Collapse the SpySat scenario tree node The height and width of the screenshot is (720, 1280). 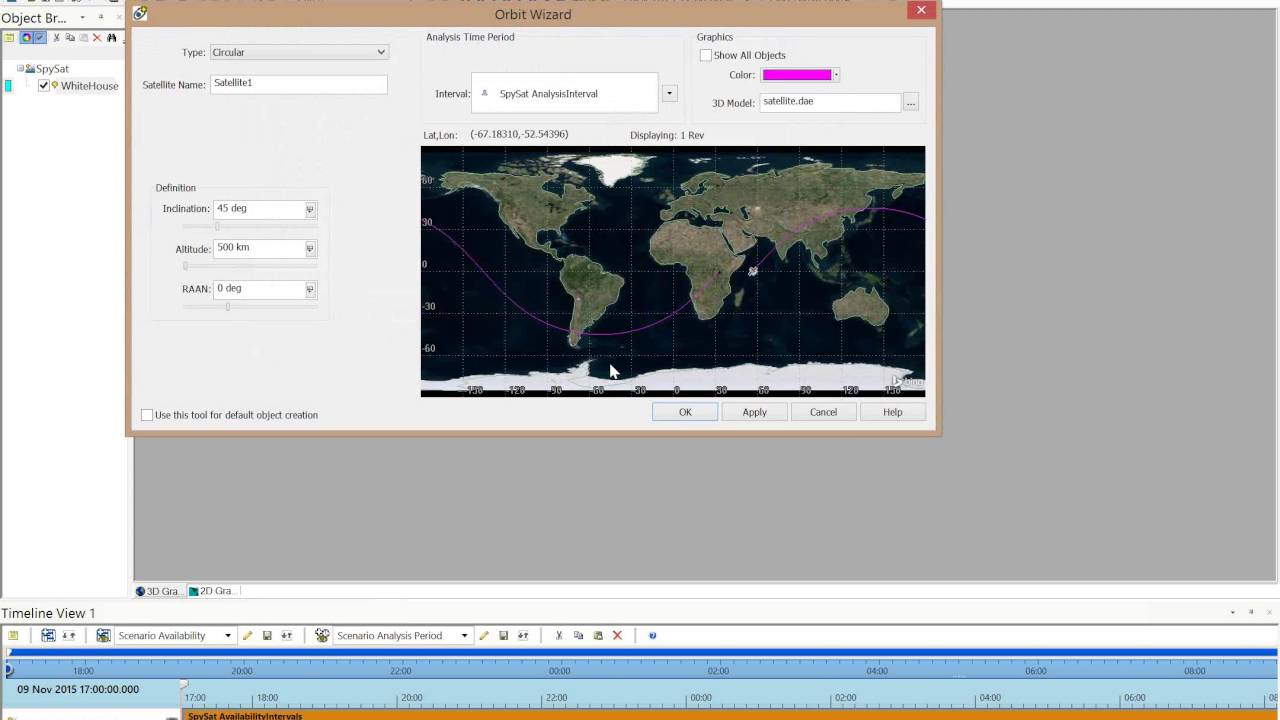[20, 69]
